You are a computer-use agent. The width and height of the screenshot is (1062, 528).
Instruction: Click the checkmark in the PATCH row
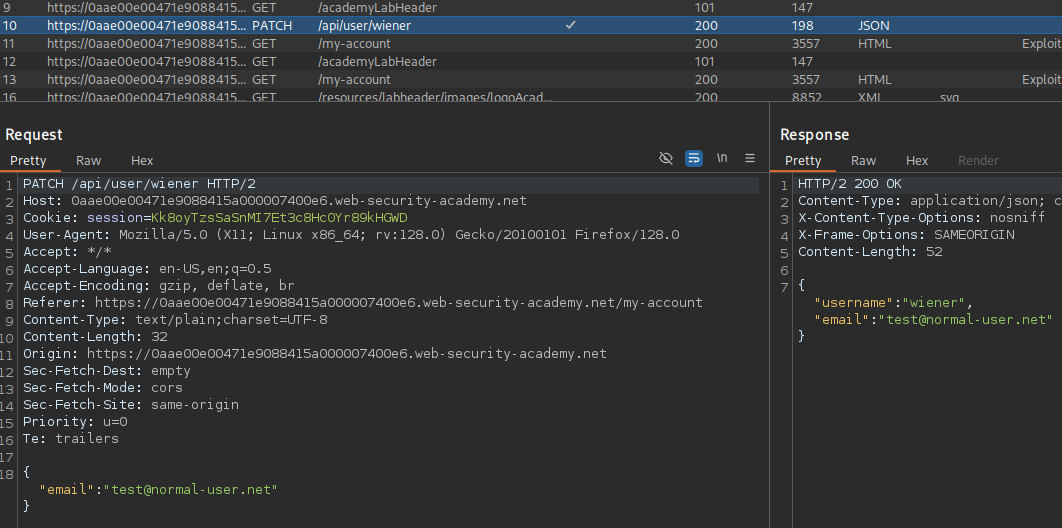pyautogui.click(x=570, y=25)
